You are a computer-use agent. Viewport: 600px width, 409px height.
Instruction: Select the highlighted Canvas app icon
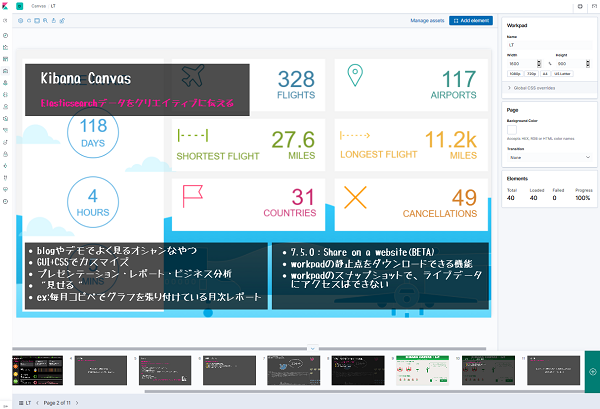click(x=5, y=71)
